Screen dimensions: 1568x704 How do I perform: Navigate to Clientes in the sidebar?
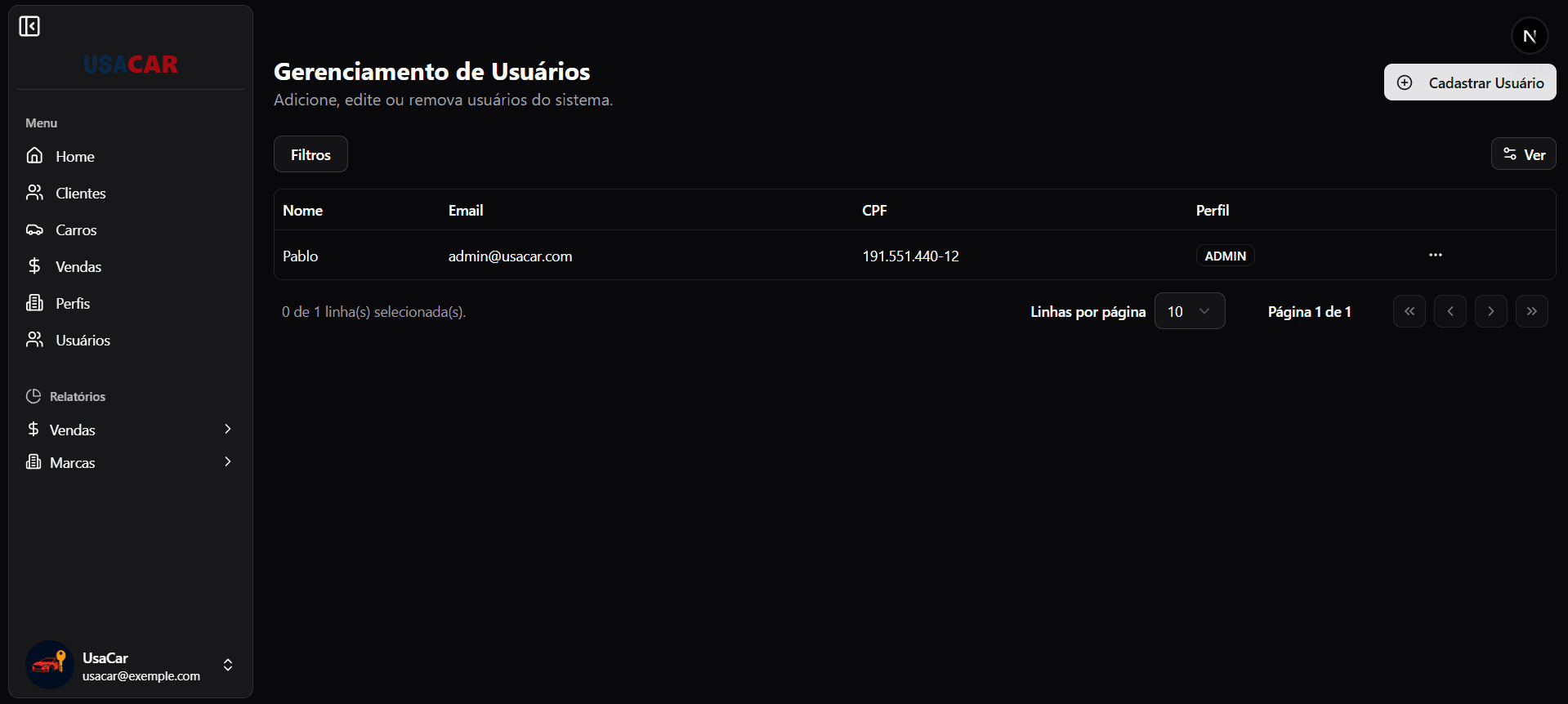click(80, 193)
